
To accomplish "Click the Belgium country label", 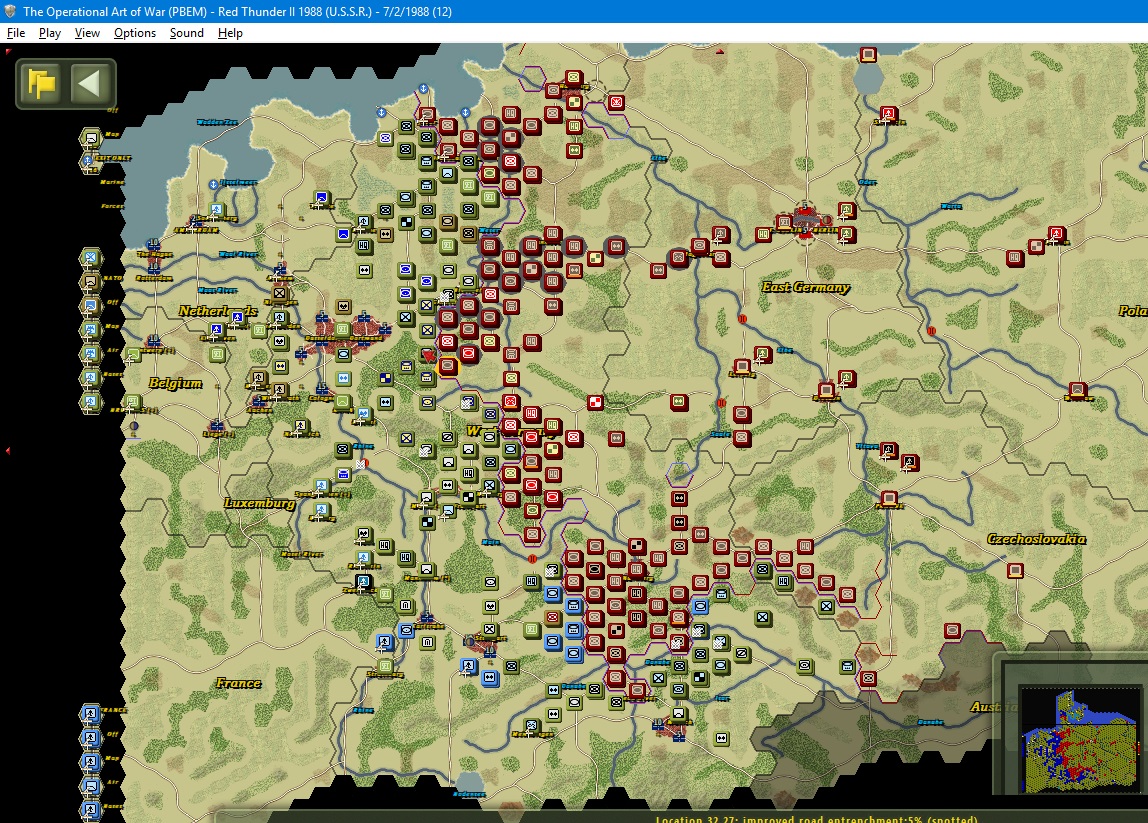I will [x=175, y=383].
